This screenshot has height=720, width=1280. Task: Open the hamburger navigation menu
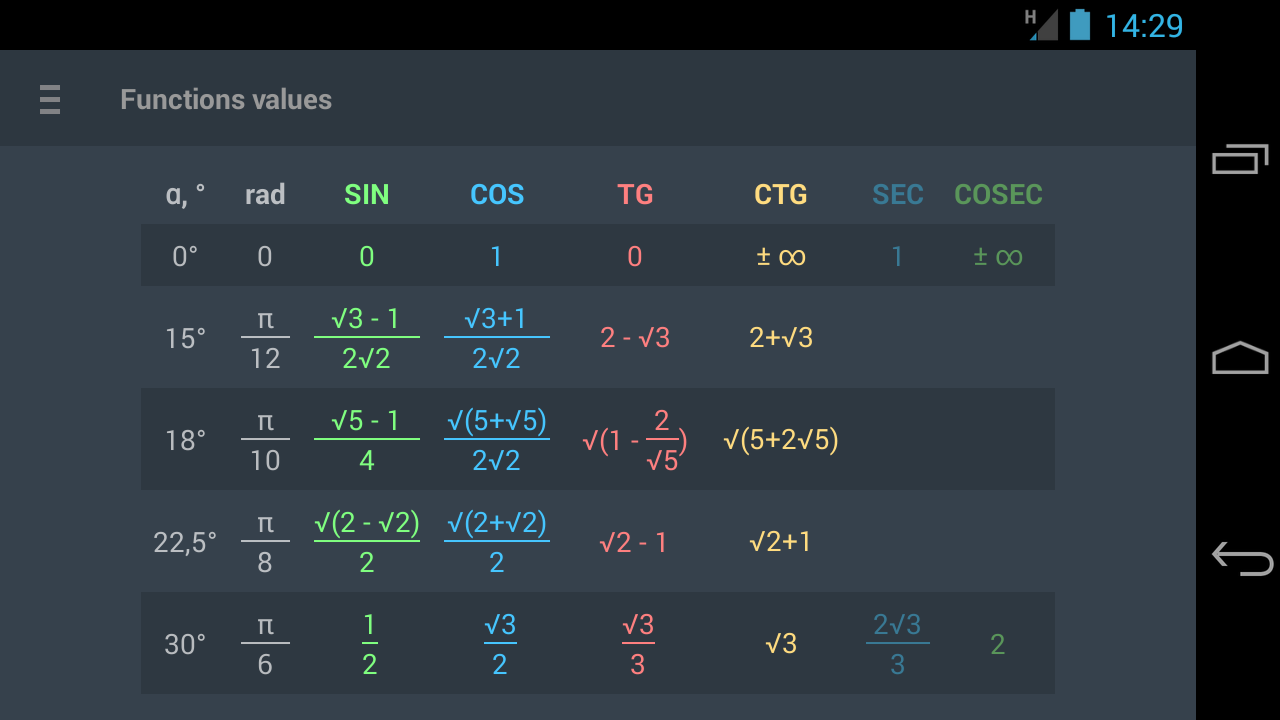point(50,100)
